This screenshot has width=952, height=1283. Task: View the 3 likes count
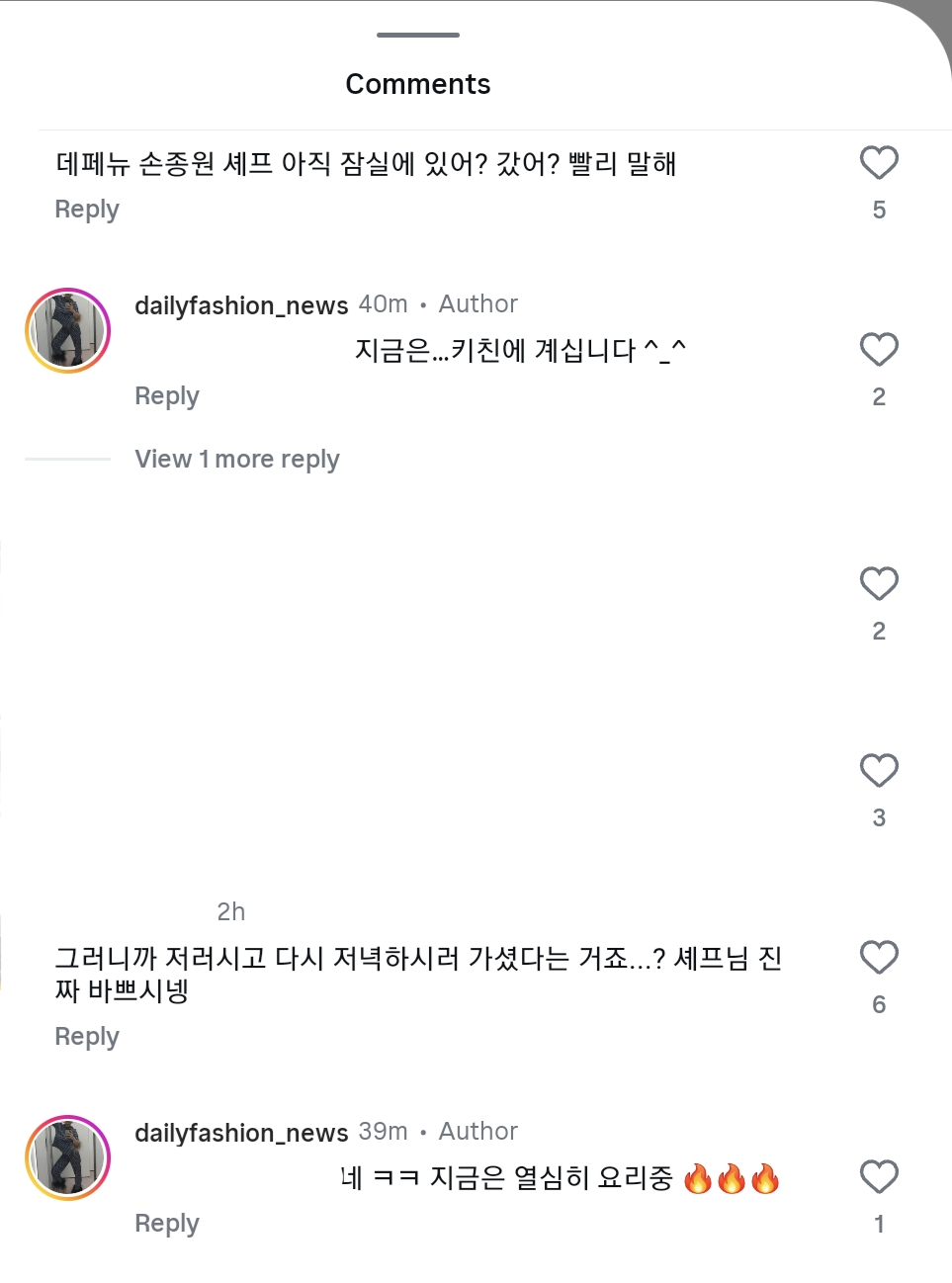click(879, 817)
